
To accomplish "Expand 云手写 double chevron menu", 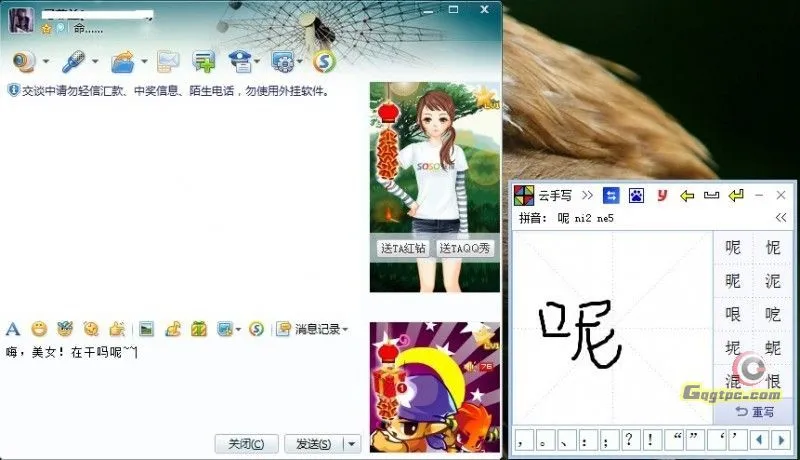I will point(587,195).
